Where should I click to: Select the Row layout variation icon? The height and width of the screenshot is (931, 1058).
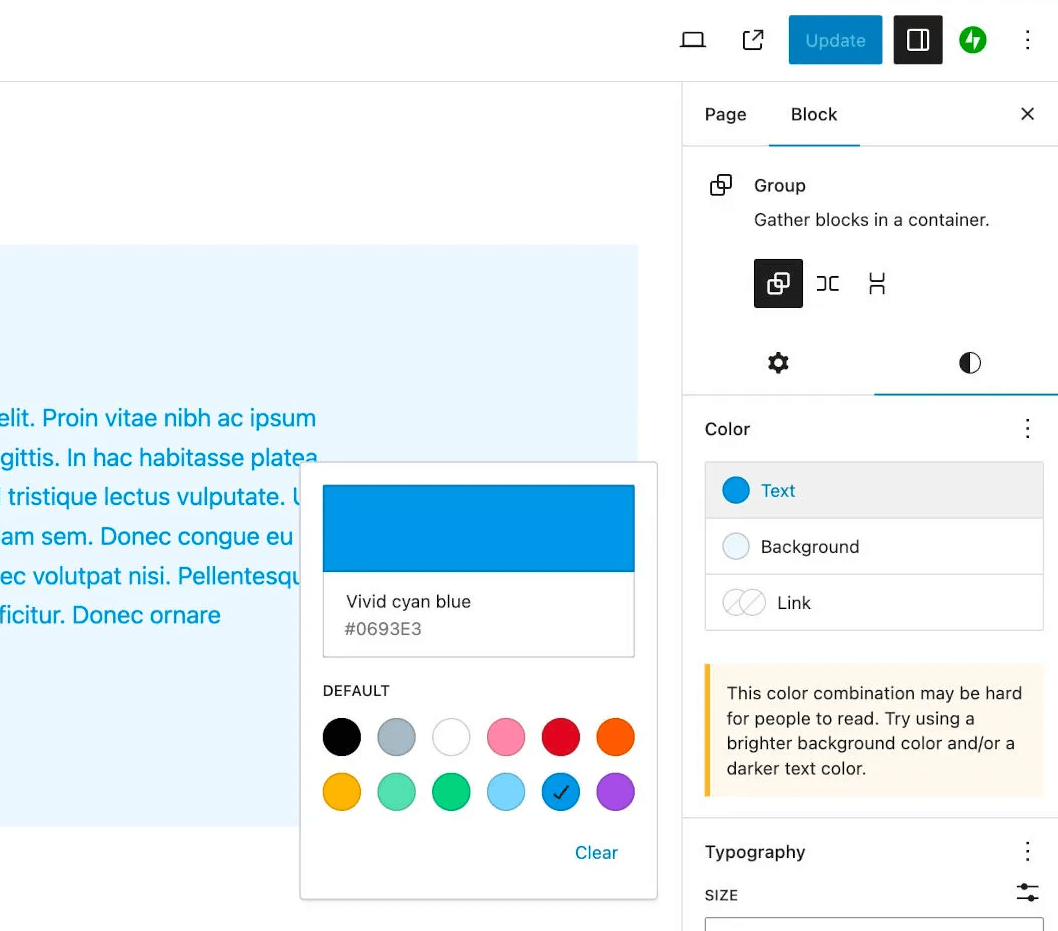(827, 283)
